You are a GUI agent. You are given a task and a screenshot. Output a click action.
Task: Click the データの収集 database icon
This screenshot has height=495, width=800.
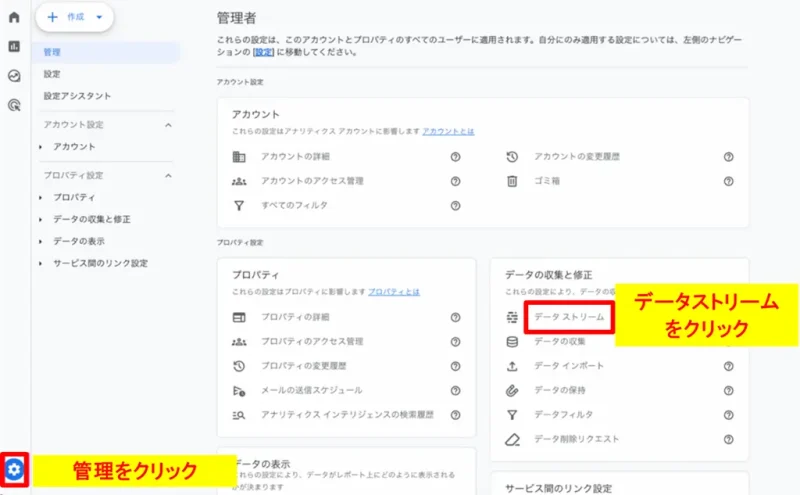pyautogui.click(x=512, y=342)
